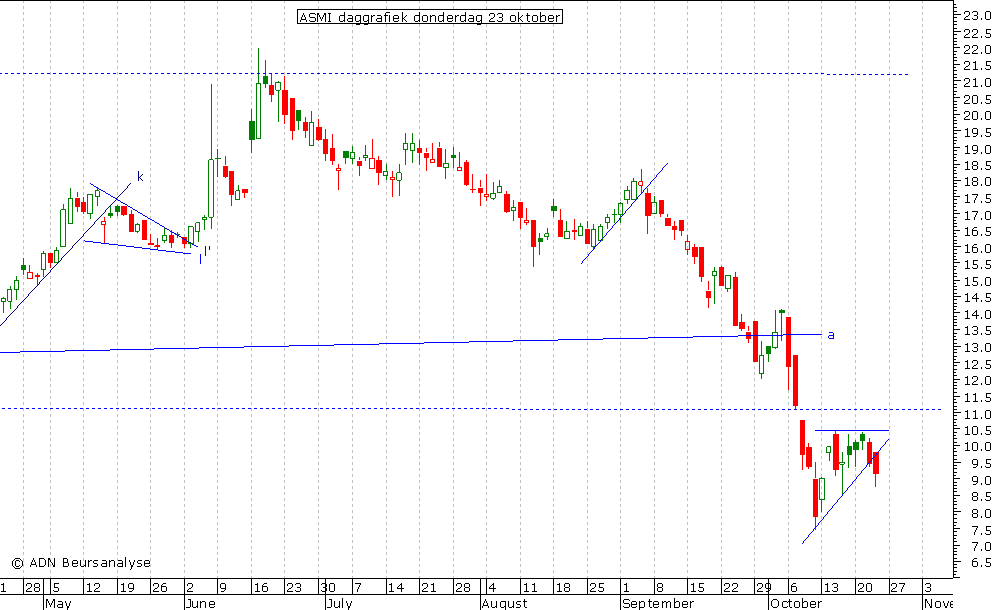Select date label 29 in September
This screenshot has width=994, height=610.
(763, 588)
